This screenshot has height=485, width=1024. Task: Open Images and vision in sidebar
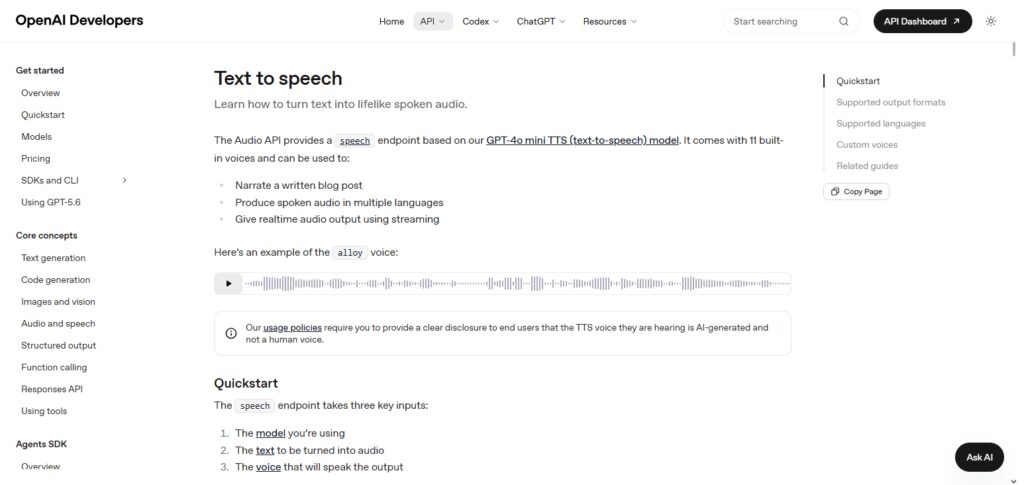coord(58,302)
